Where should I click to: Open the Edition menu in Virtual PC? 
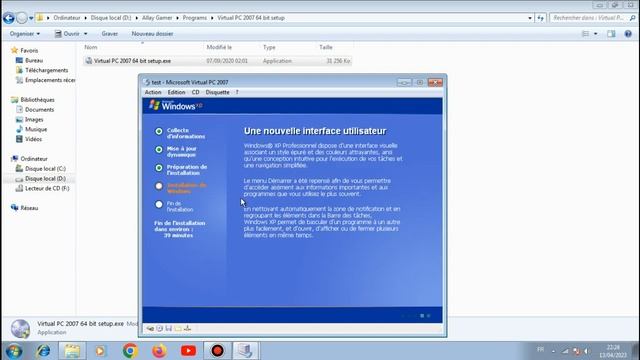pos(176,92)
